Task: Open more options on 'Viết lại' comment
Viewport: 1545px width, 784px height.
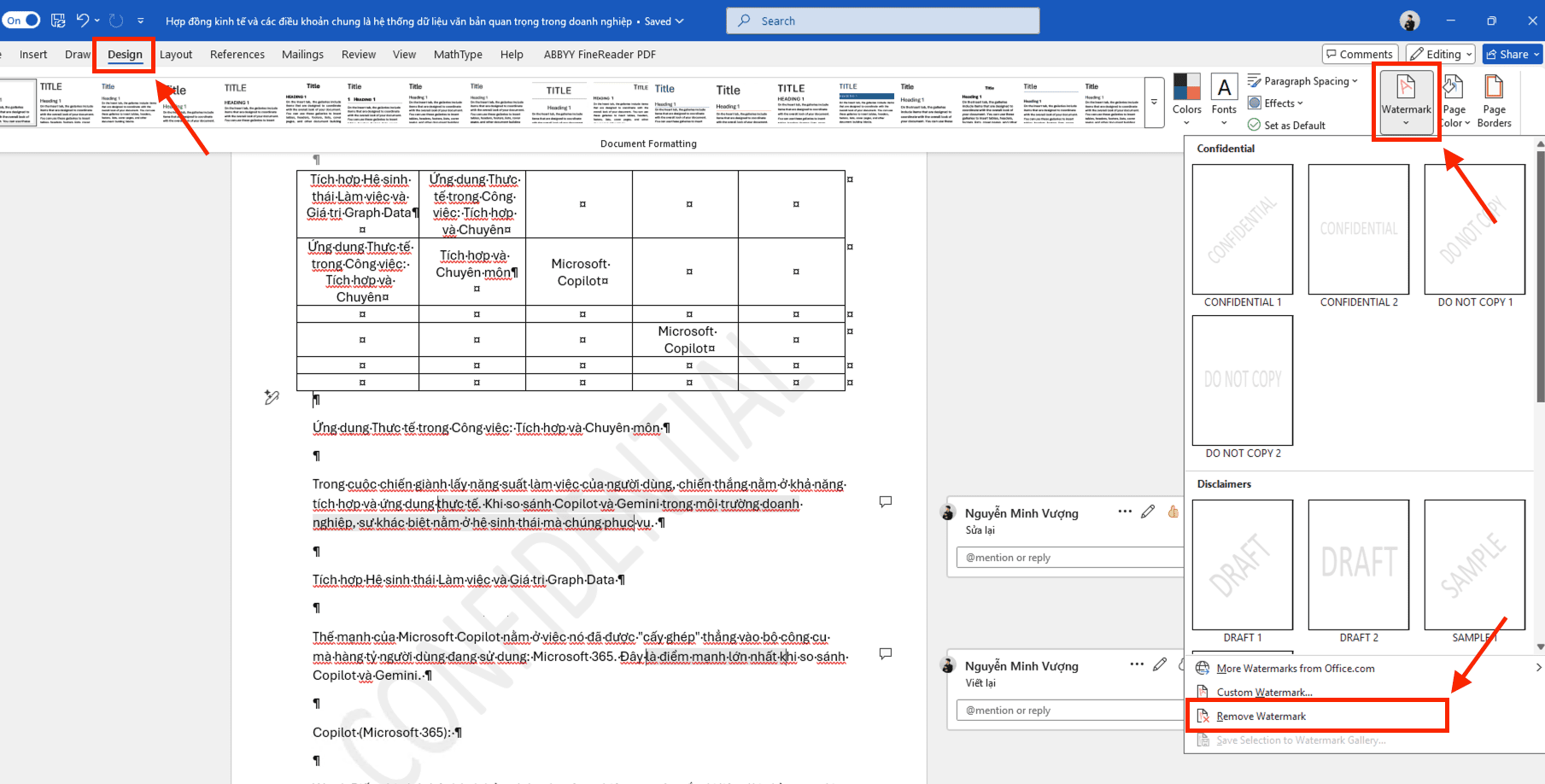Action: (x=1136, y=664)
